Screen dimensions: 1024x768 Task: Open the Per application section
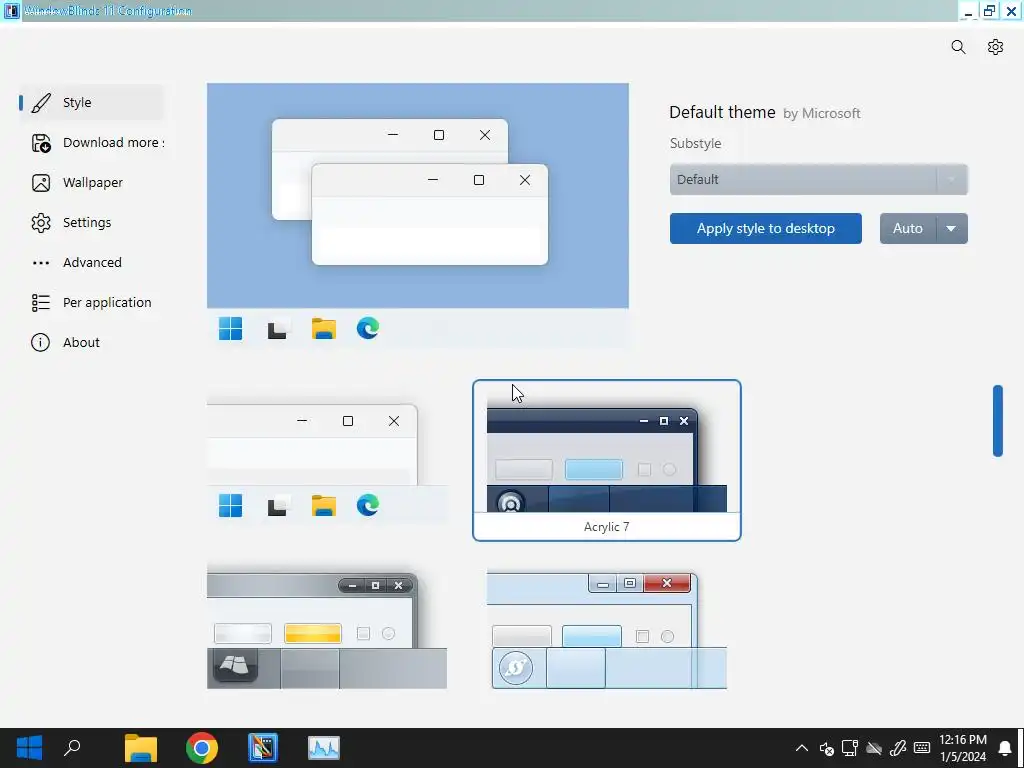(x=91, y=303)
